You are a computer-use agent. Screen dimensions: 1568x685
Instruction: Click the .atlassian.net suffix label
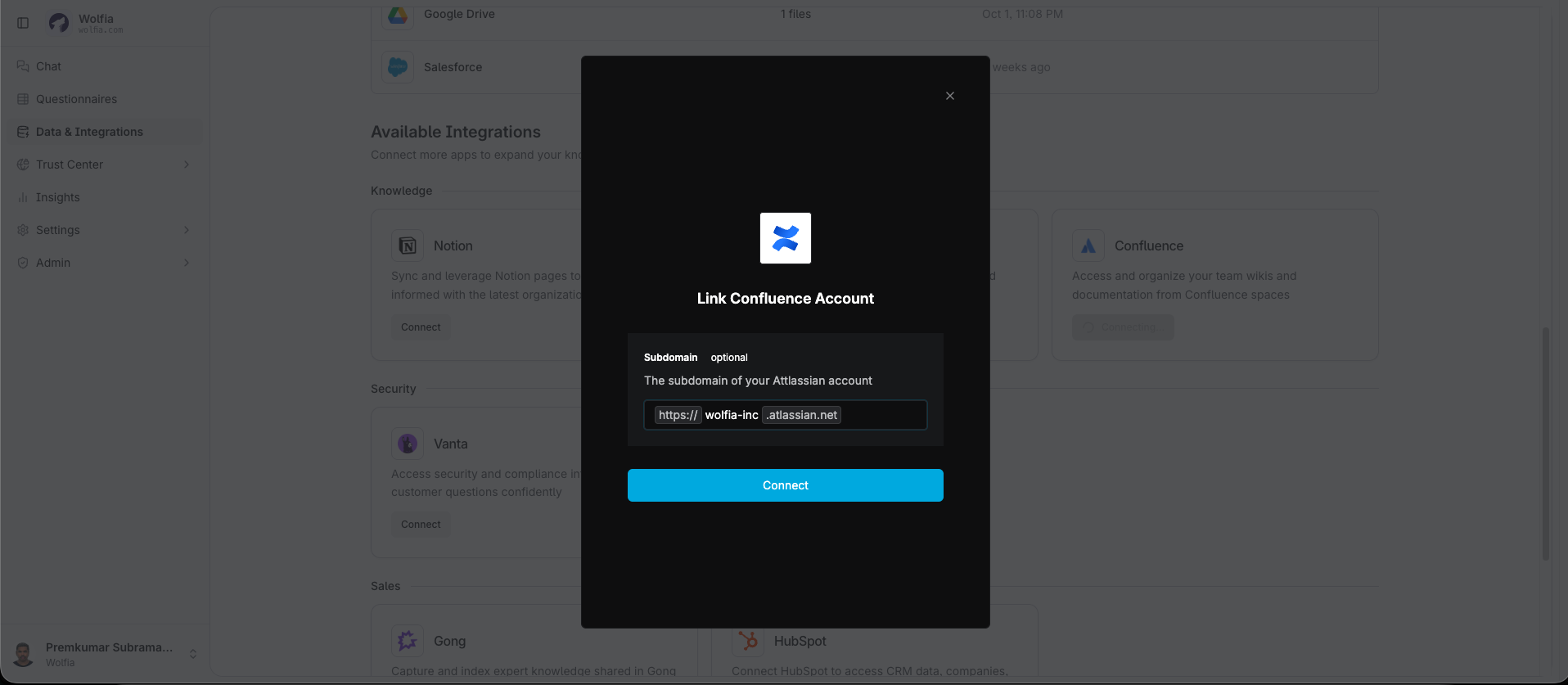(x=802, y=415)
